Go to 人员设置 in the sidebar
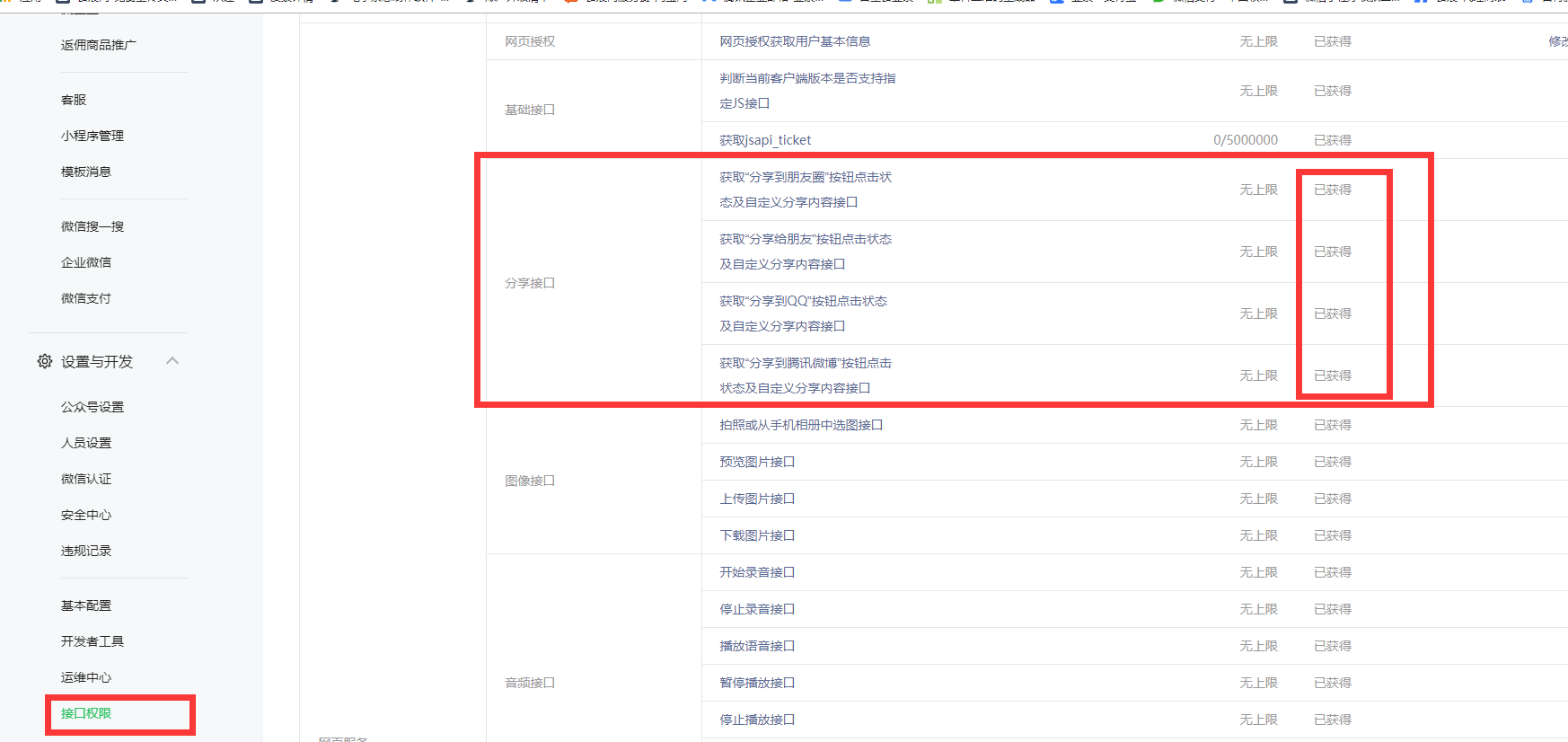This screenshot has width=1568, height=742. point(86,443)
